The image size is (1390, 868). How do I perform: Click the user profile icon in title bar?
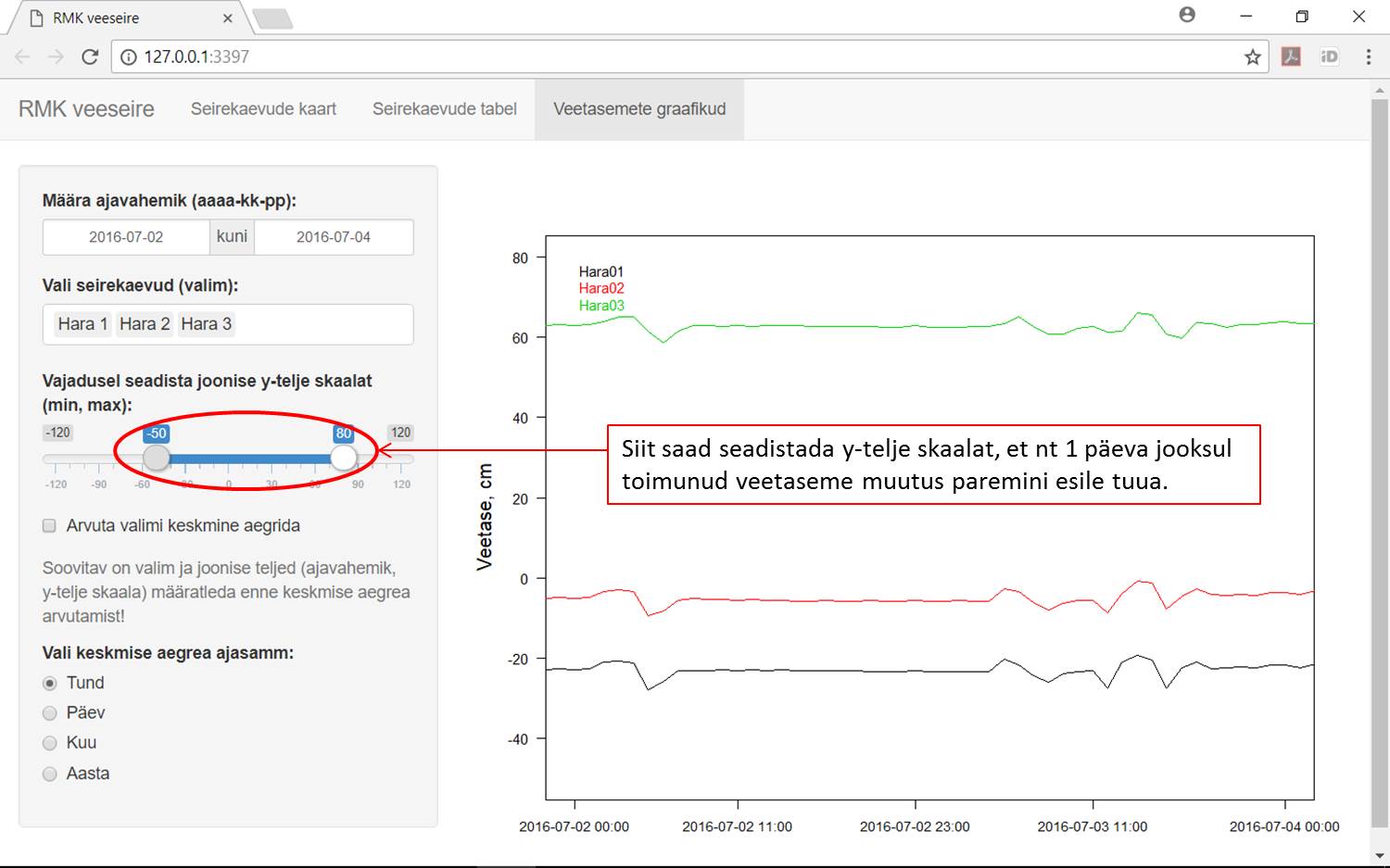point(1187,15)
